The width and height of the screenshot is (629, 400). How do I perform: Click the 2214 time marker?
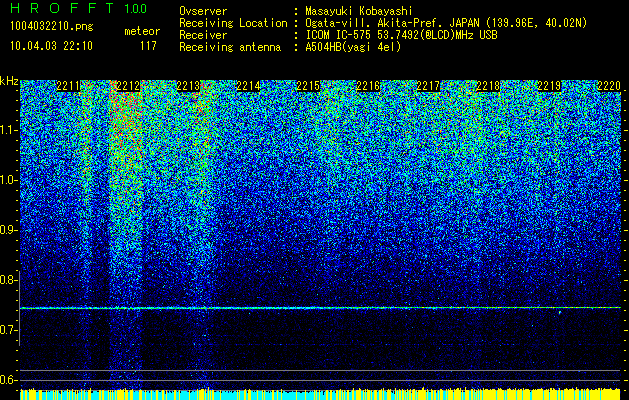[248, 86]
